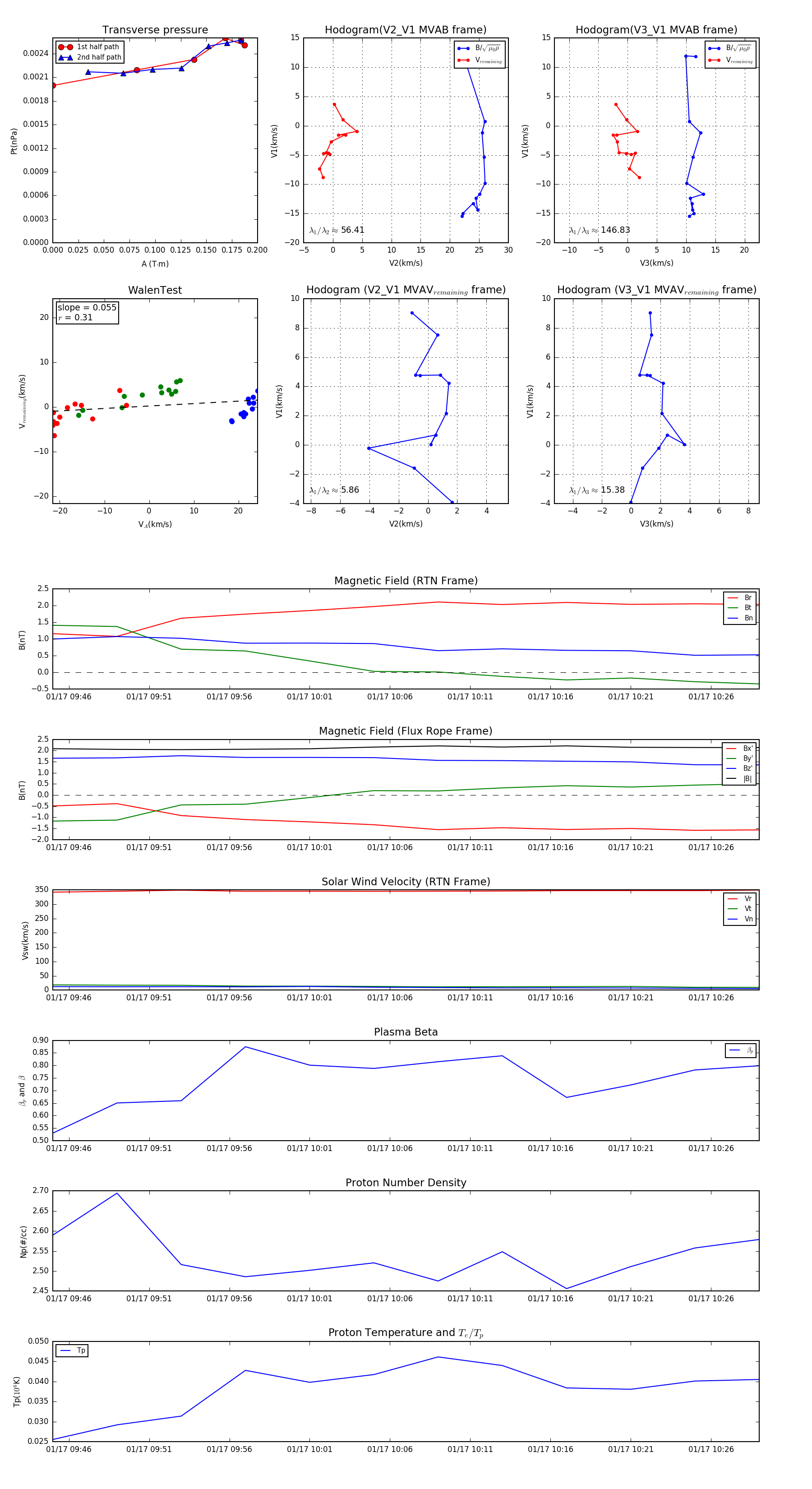
Task: Click the '01/17 10:01' tick under Proton Temperature
Action: click(310, 1449)
